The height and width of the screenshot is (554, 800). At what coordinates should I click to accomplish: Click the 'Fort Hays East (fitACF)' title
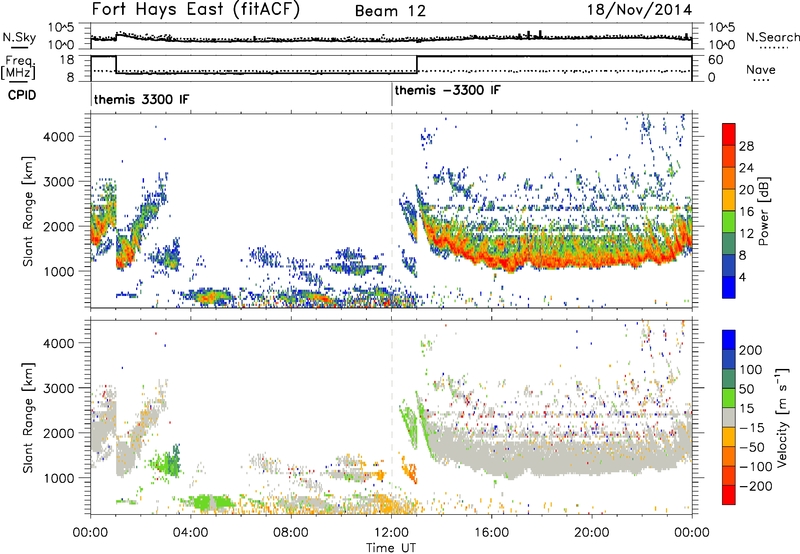(x=196, y=10)
